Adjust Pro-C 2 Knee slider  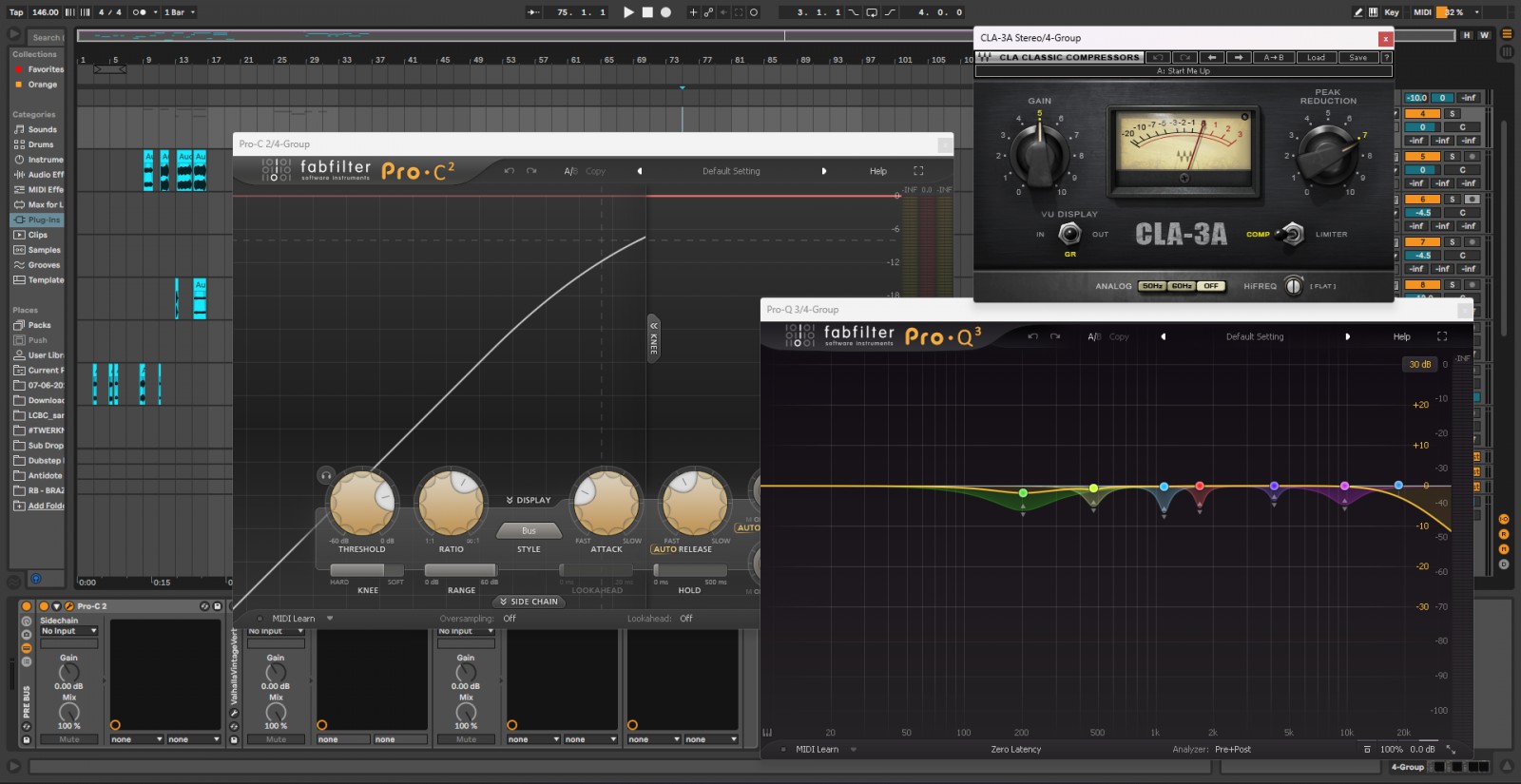pos(368,570)
